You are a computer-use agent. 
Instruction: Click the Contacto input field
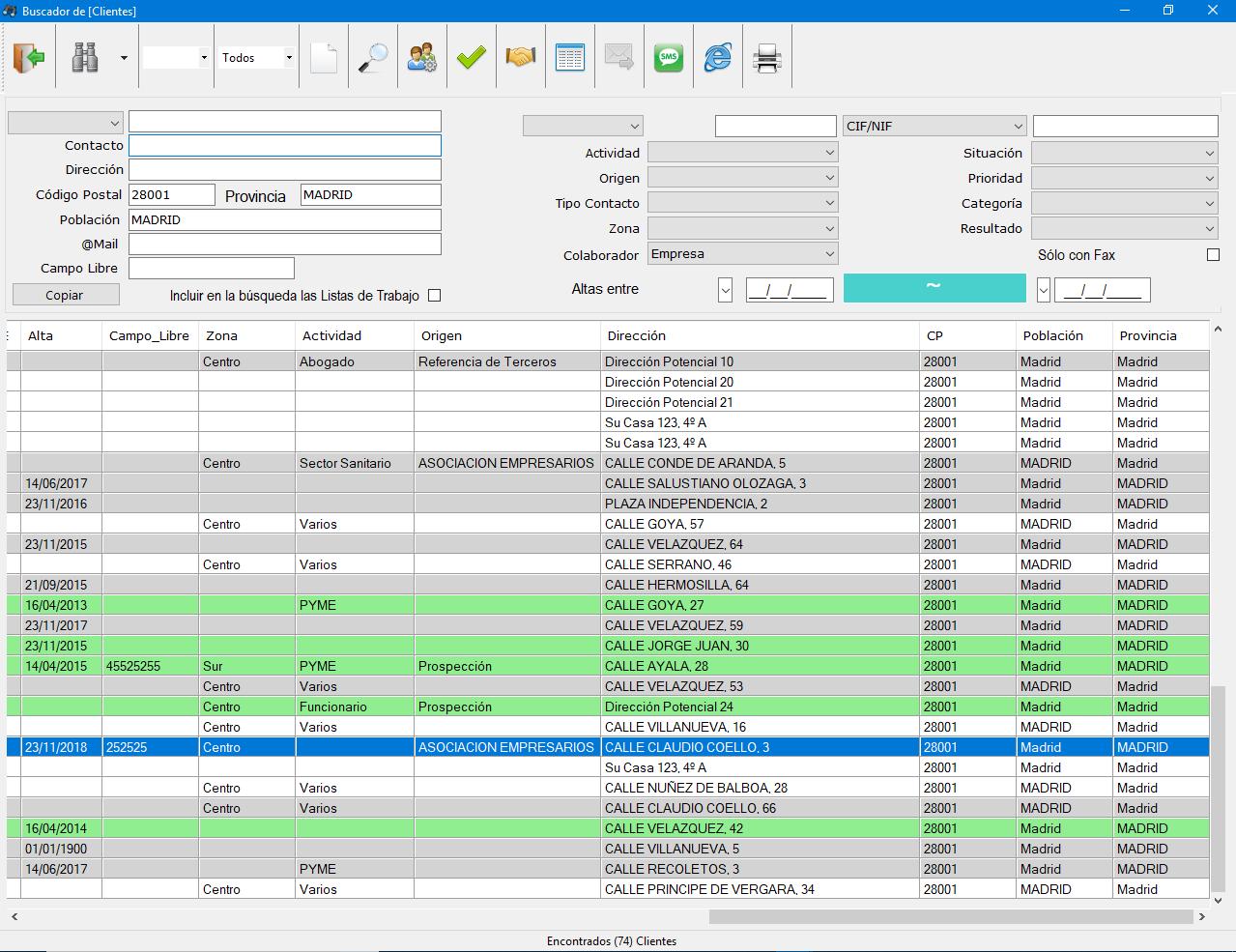(285, 145)
